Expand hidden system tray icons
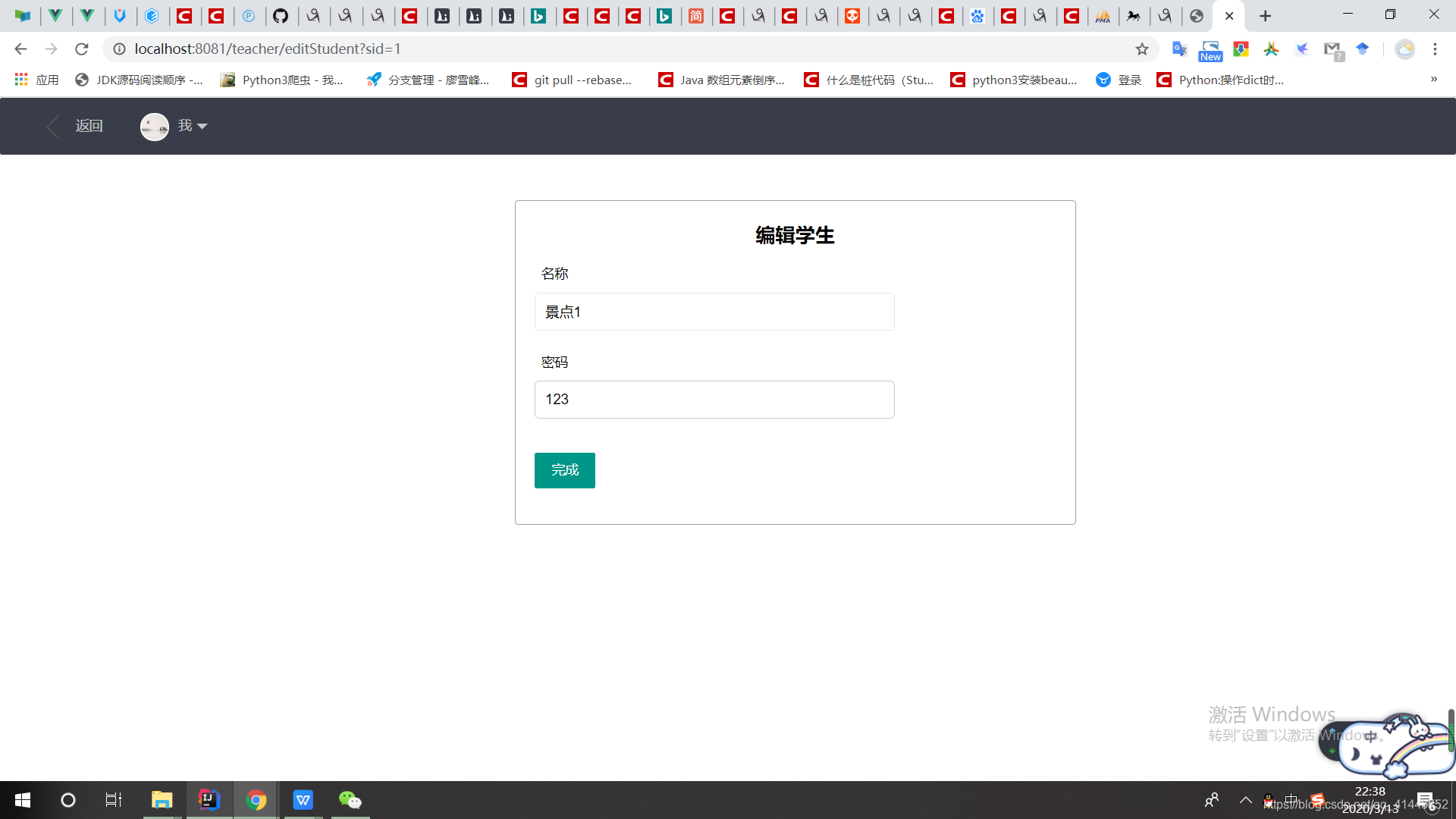Screen dimensions: 1456x819 (1244, 799)
